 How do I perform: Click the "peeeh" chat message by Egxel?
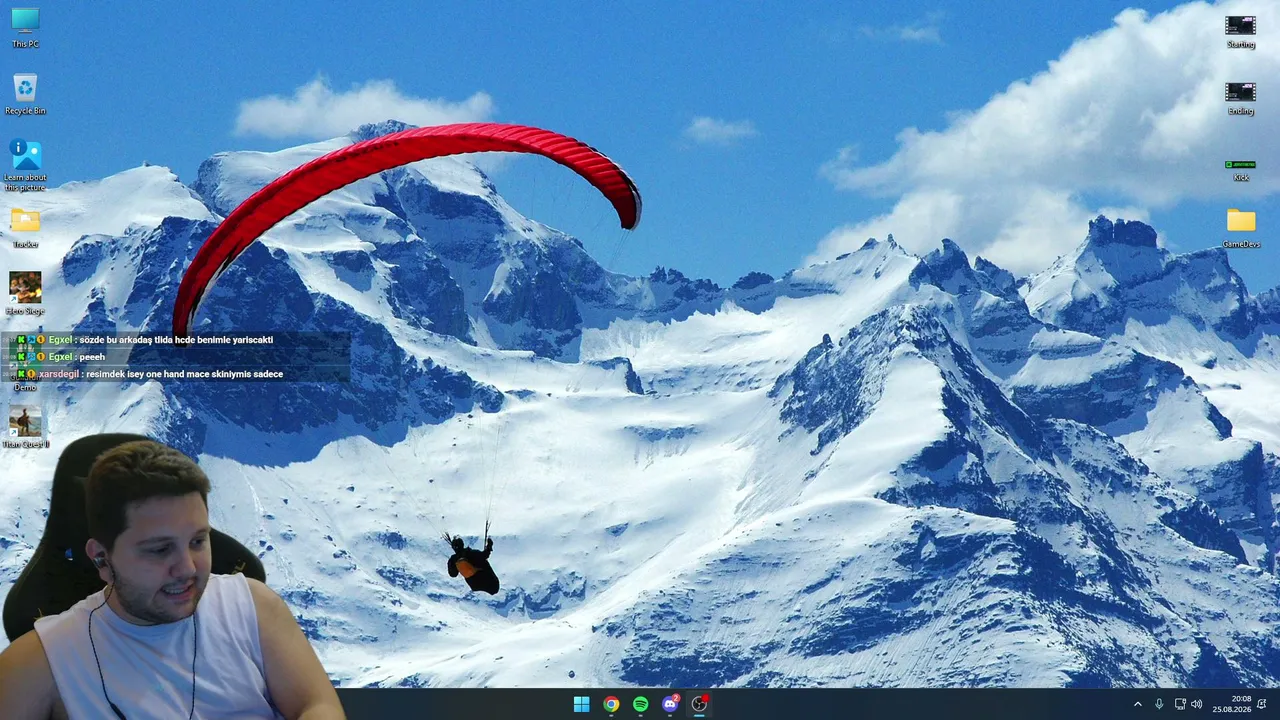92,357
